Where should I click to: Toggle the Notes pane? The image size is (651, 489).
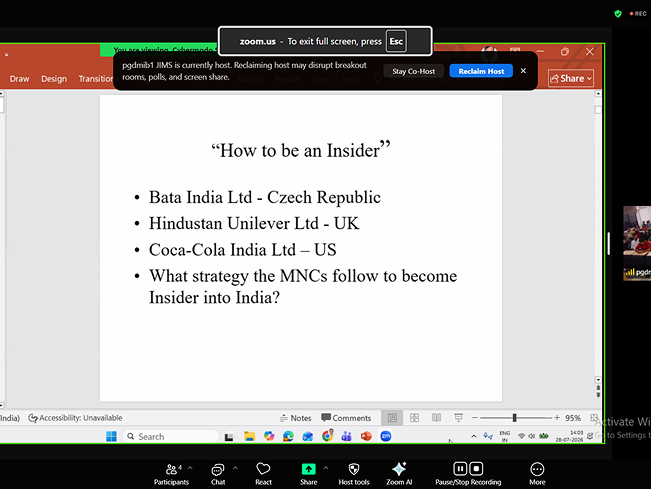(x=296, y=418)
